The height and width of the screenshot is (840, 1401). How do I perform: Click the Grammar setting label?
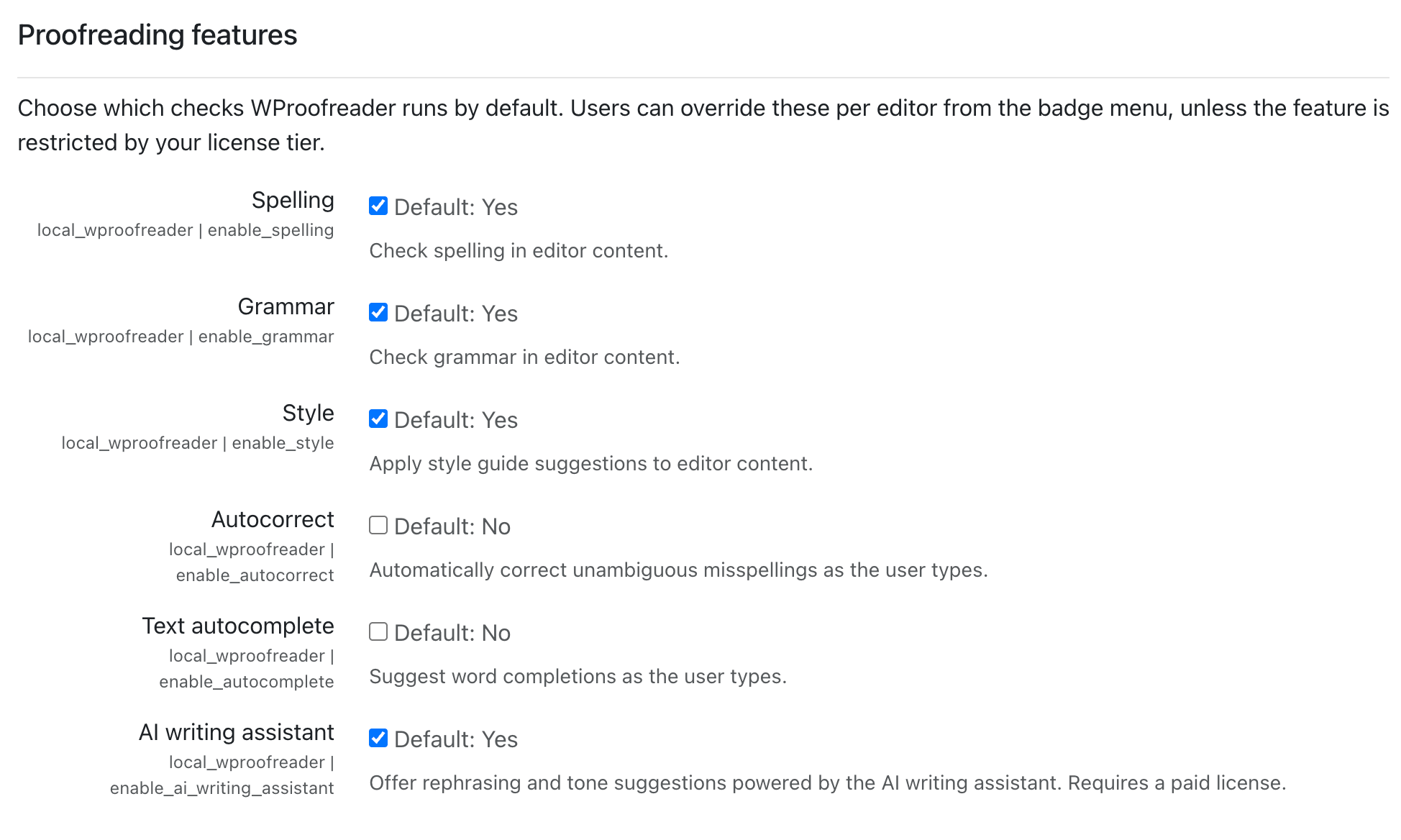(286, 307)
